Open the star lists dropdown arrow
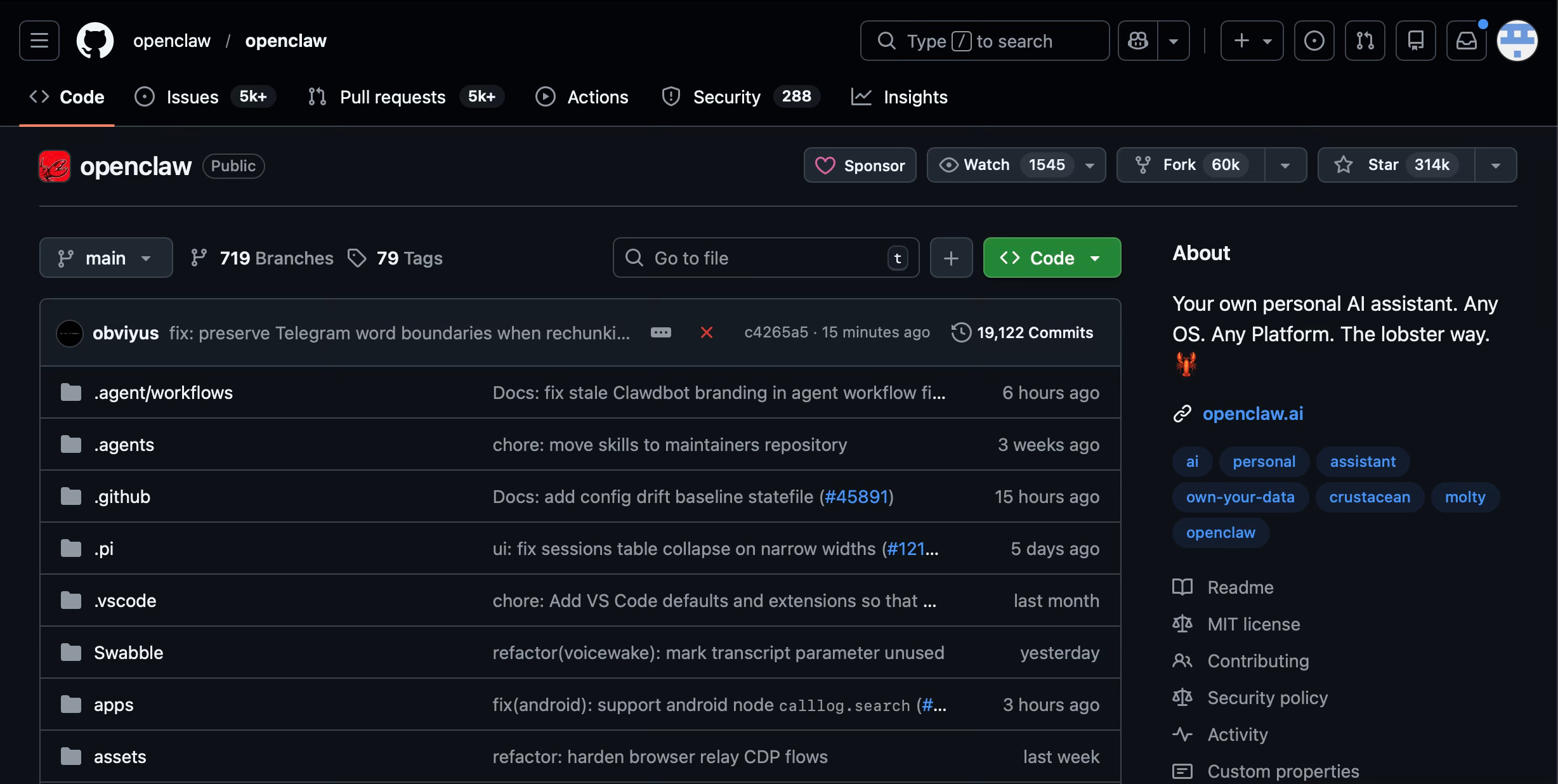 coord(1495,165)
